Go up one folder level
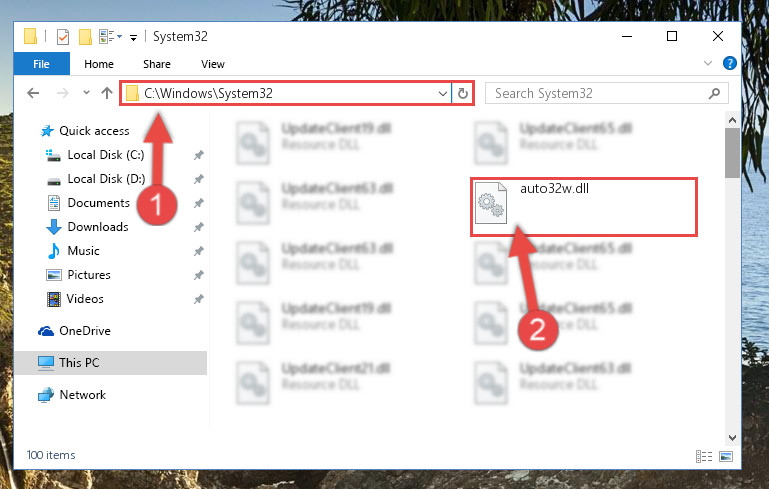 pos(107,93)
